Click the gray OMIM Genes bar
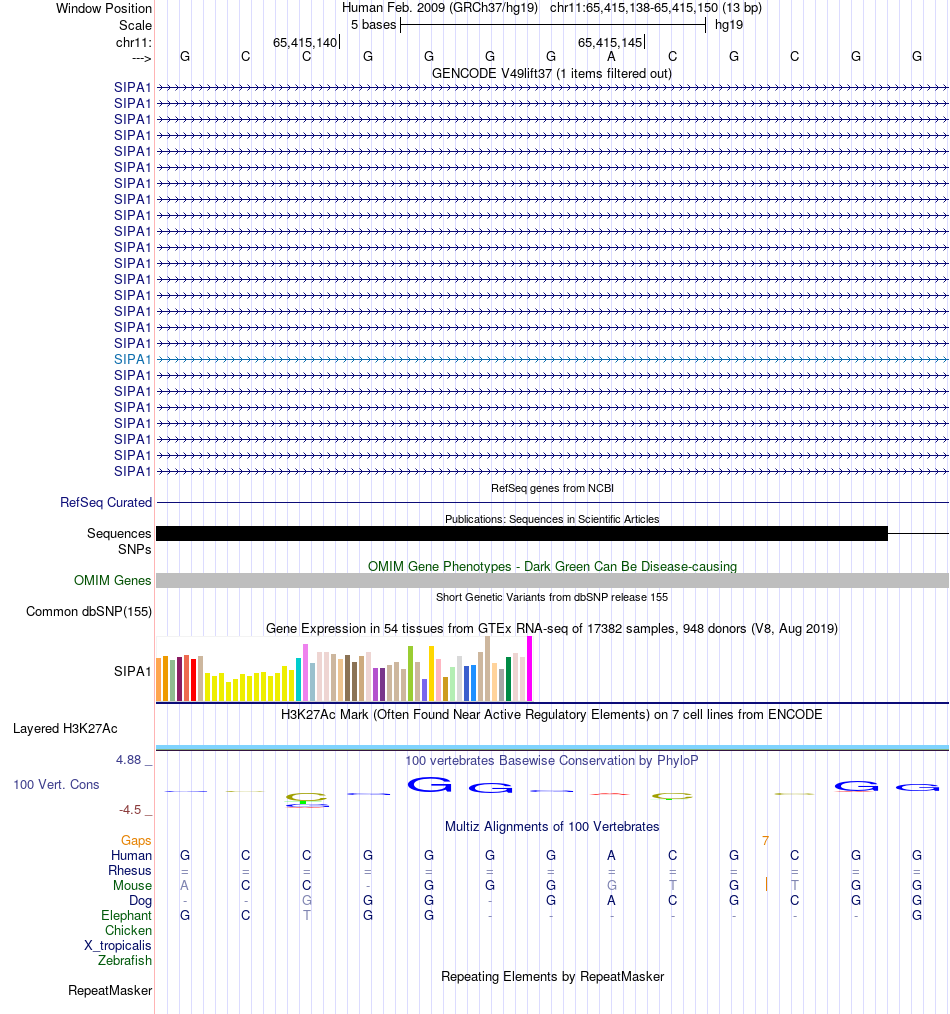Viewport: 950px width, 1014px height. [x=552, y=581]
